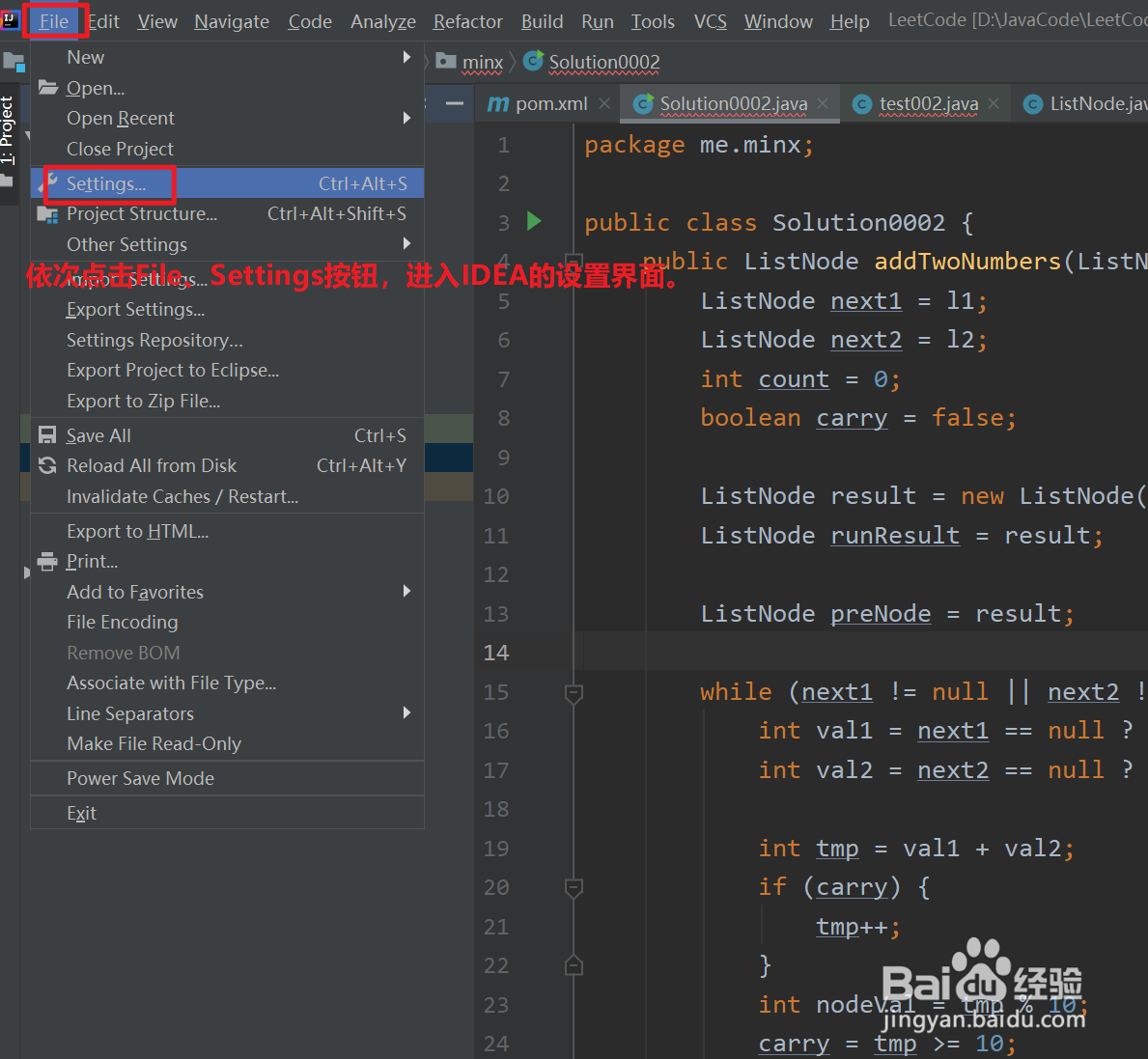
Task: Click the wrench icon next to Settings
Action: coord(48,183)
